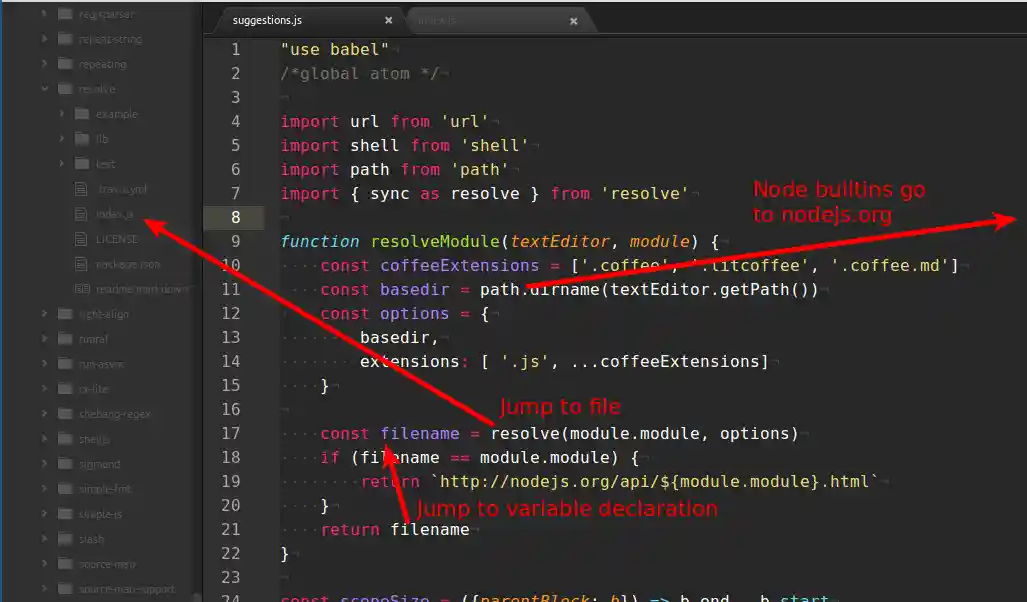Screen dimensions: 1027x602
Task: Click line number 8 in the gutter
Action: coord(235,217)
